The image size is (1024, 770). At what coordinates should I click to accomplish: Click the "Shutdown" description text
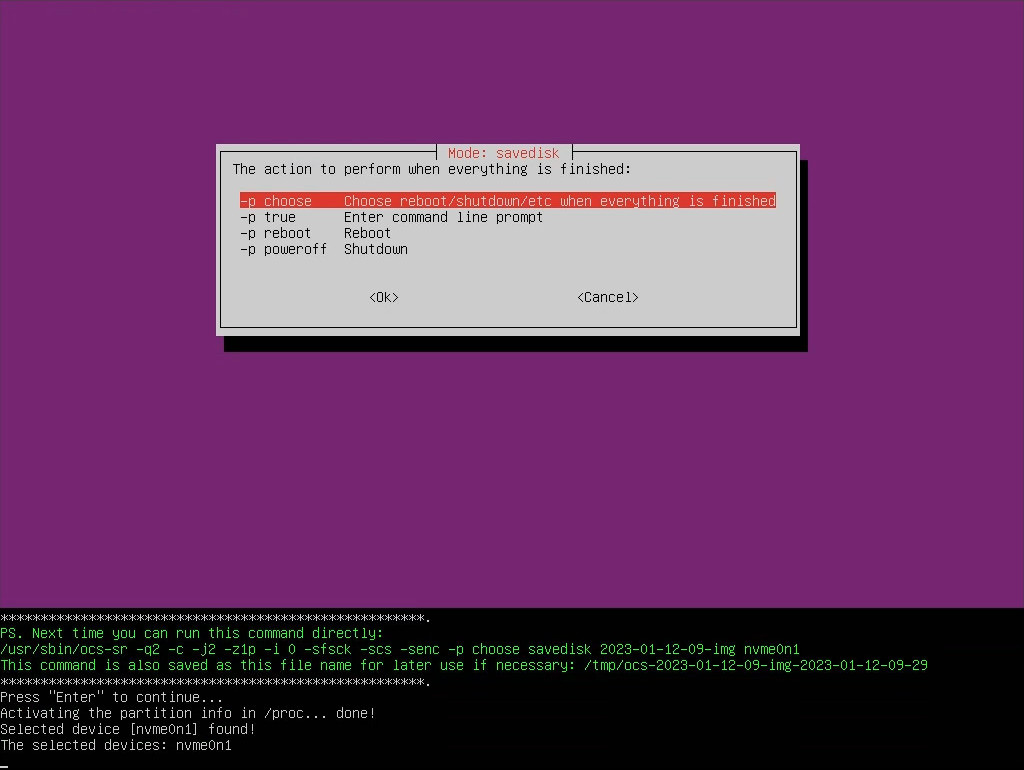click(x=376, y=249)
